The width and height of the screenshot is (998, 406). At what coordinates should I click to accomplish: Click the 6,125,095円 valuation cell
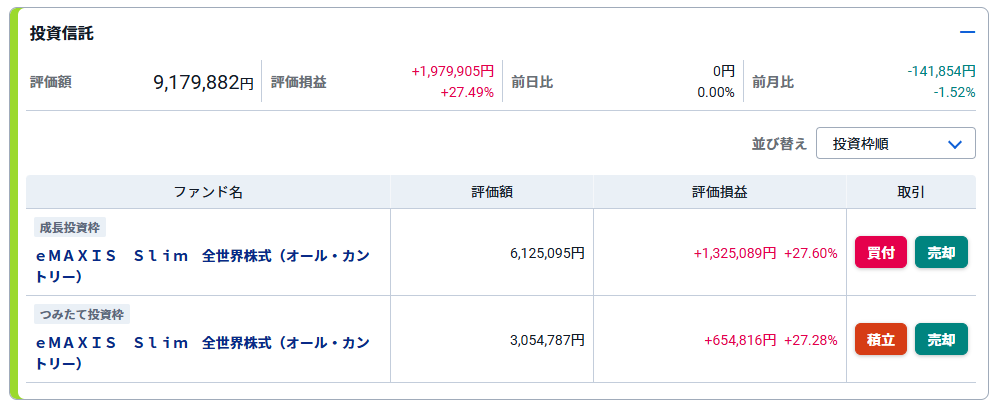click(x=546, y=253)
